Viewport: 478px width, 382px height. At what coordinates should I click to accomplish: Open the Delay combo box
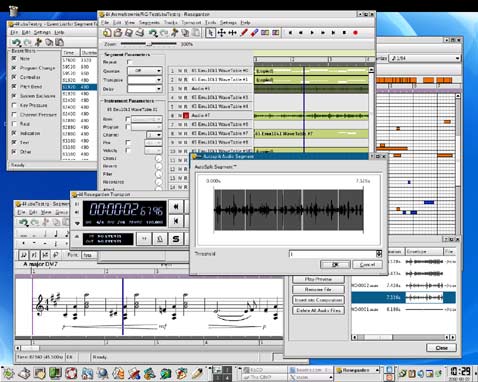pyautogui.click(x=145, y=89)
